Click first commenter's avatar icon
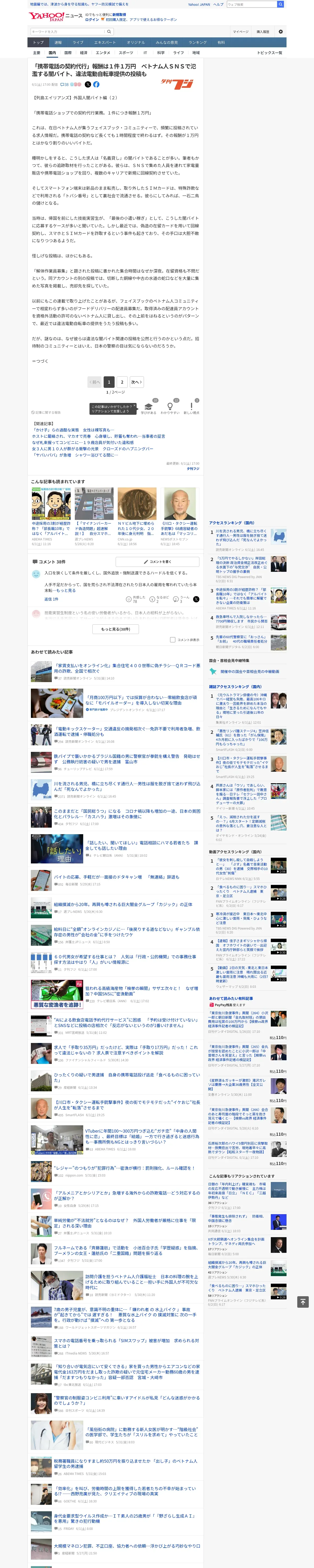Screen dimensions: 314x1568 (x=36, y=574)
